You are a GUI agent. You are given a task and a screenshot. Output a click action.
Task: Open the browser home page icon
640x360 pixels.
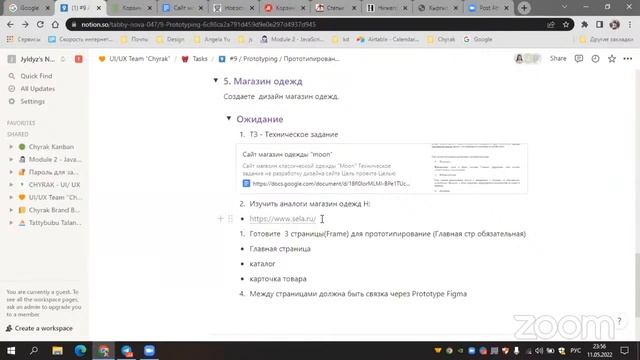(55, 24)
